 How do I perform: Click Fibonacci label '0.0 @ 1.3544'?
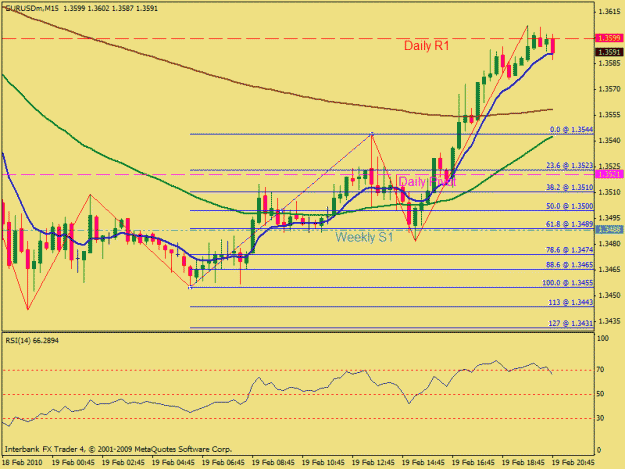pyautogui.click(x=571, y=130)
